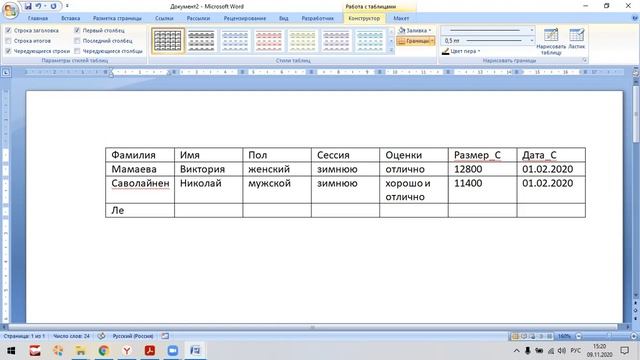Apply the red accent table style
The width and height of the screenshot is (640, 360).
[x=269, y=40]
